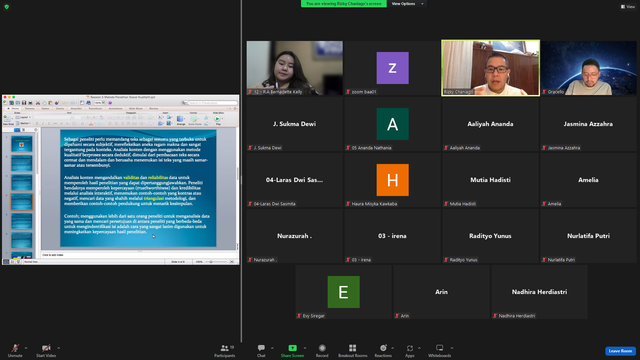Expand arrow beside Apps
The height and width of the screenshot is (360, 640).
(x=419, y=348)
